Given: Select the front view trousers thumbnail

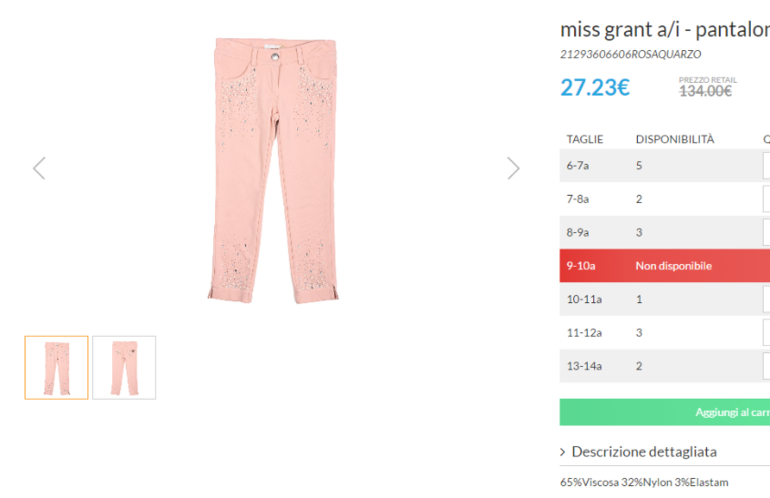Looking at the screenshot, I should 56,368.
